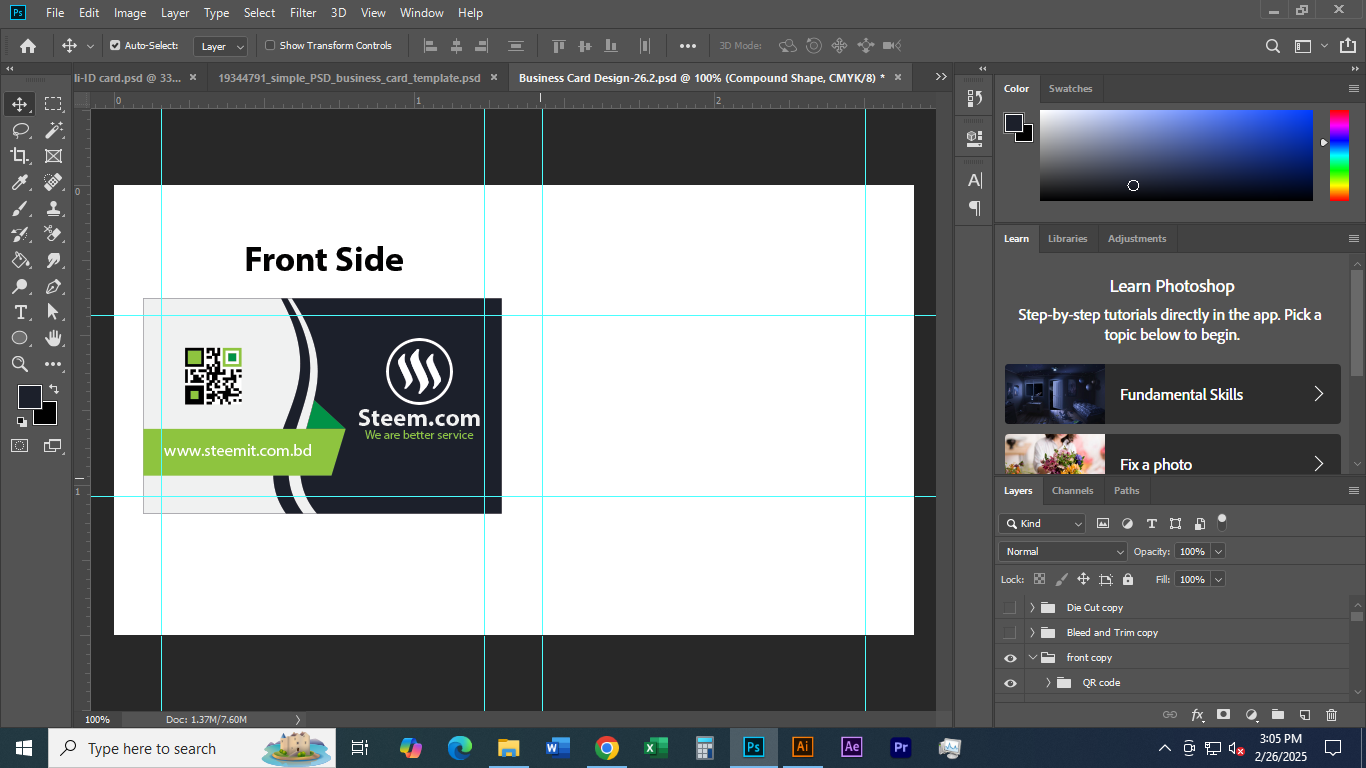Select the Ellipse shape tool

point(20,338)
